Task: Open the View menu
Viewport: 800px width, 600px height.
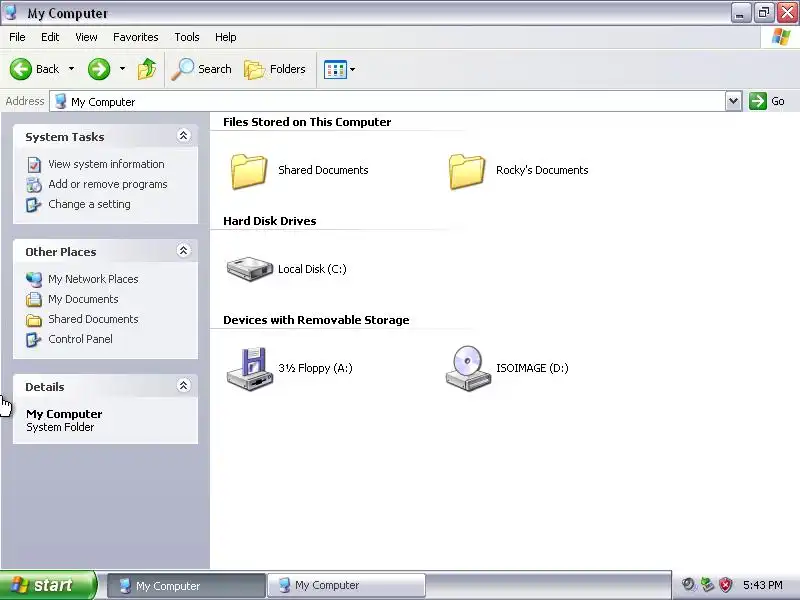Action: [86, 37]
